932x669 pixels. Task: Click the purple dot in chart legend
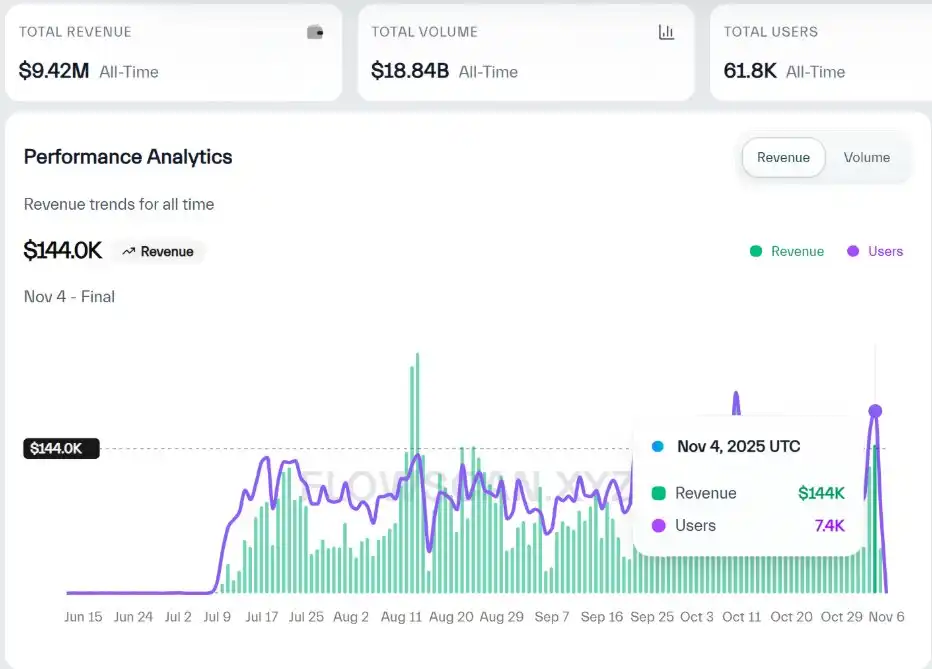coord(853,251)
